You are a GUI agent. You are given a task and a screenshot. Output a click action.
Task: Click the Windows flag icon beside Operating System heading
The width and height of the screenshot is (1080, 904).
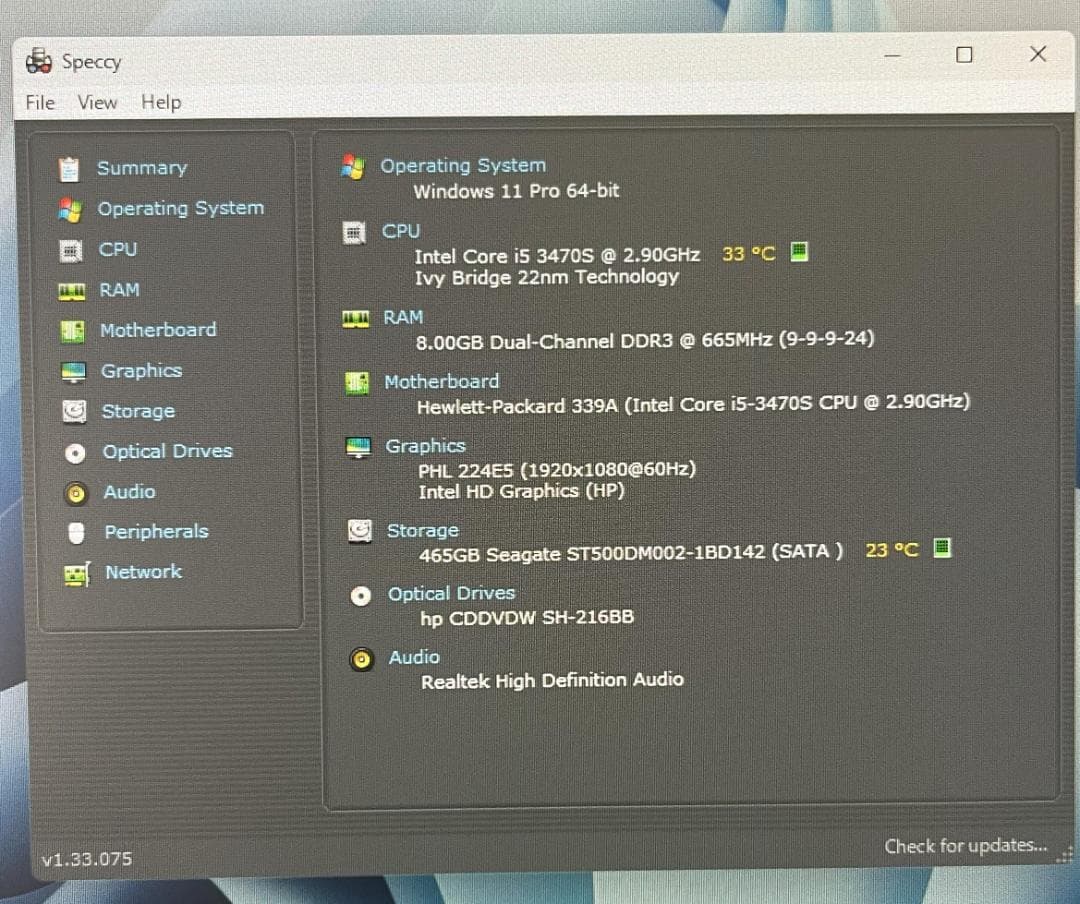tap(353, 167)
